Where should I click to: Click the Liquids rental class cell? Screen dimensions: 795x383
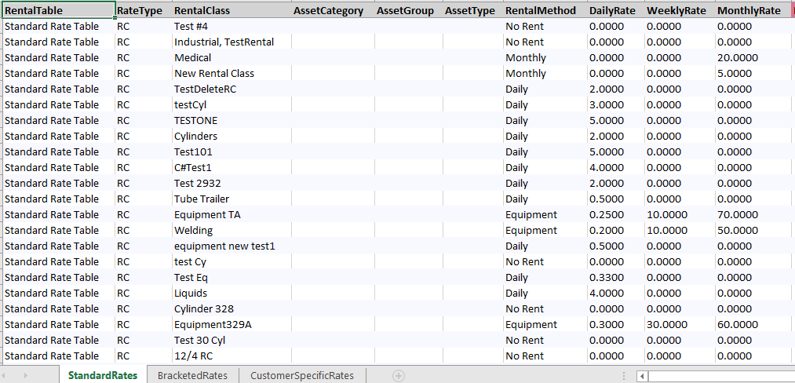(x=232, y=294)
